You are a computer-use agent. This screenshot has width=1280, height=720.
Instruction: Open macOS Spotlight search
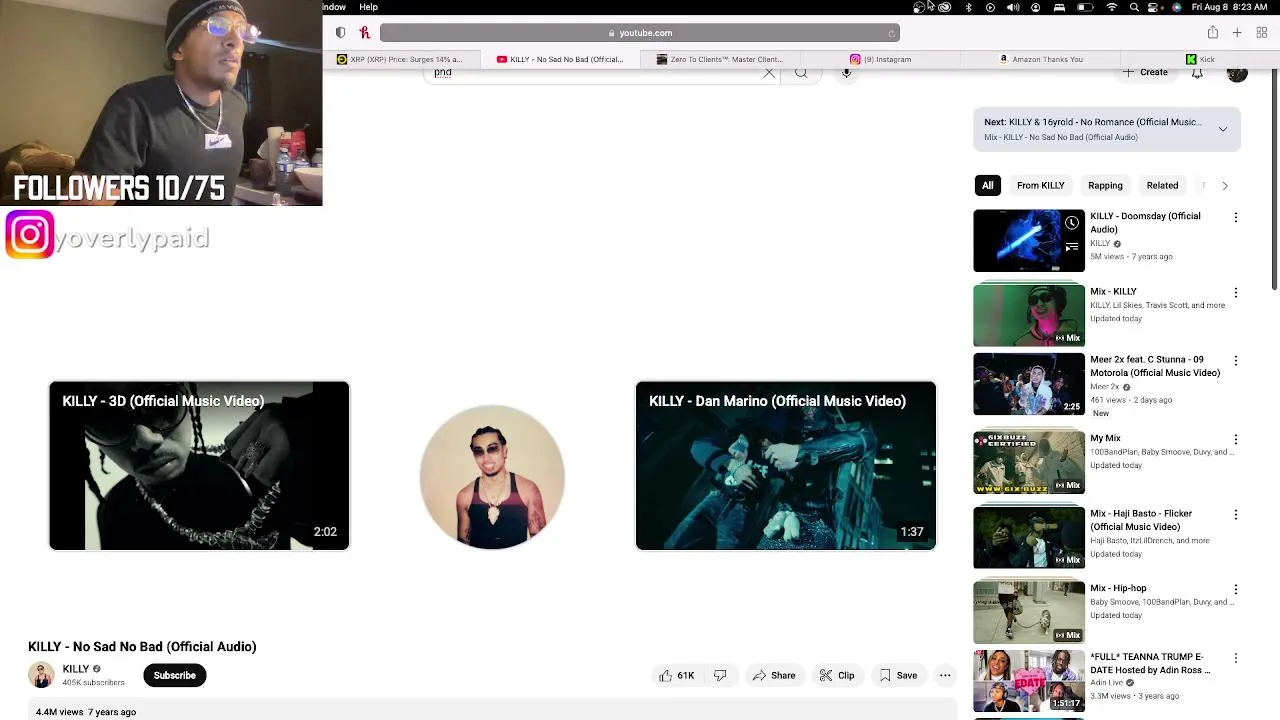[1134, 8]
